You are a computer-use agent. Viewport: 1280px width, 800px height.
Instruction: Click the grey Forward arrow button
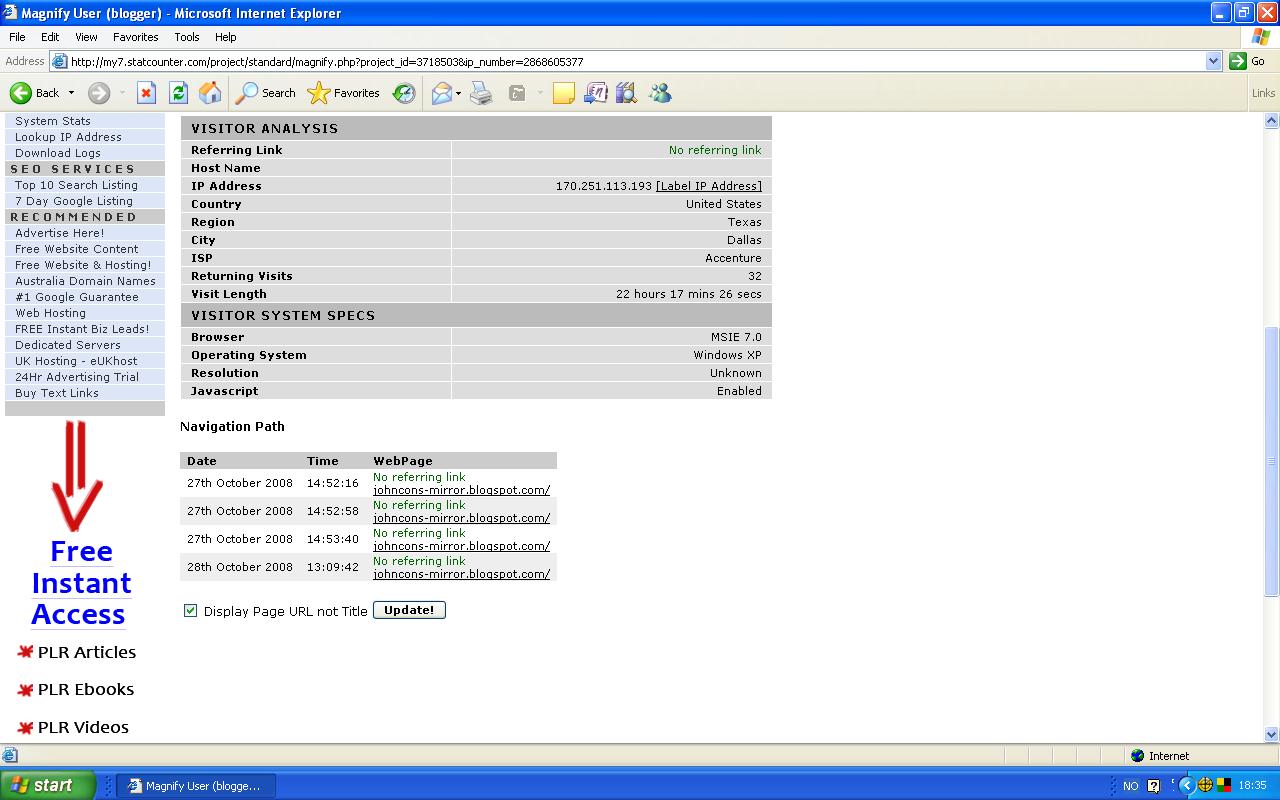pos(98,93)
